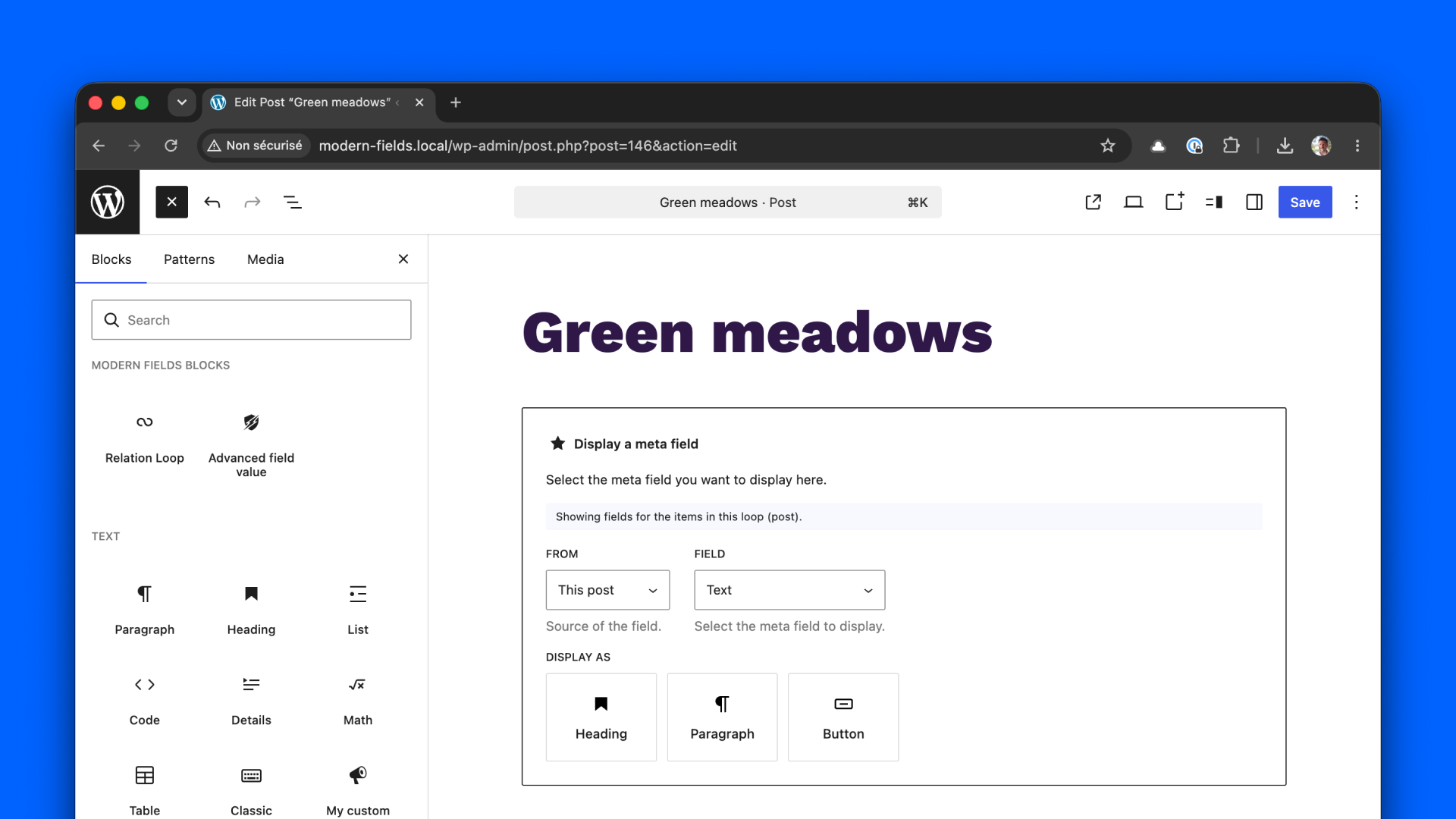Redo the last editor change
Viewport: 1456px width, 819px height.
click(253, 202)
